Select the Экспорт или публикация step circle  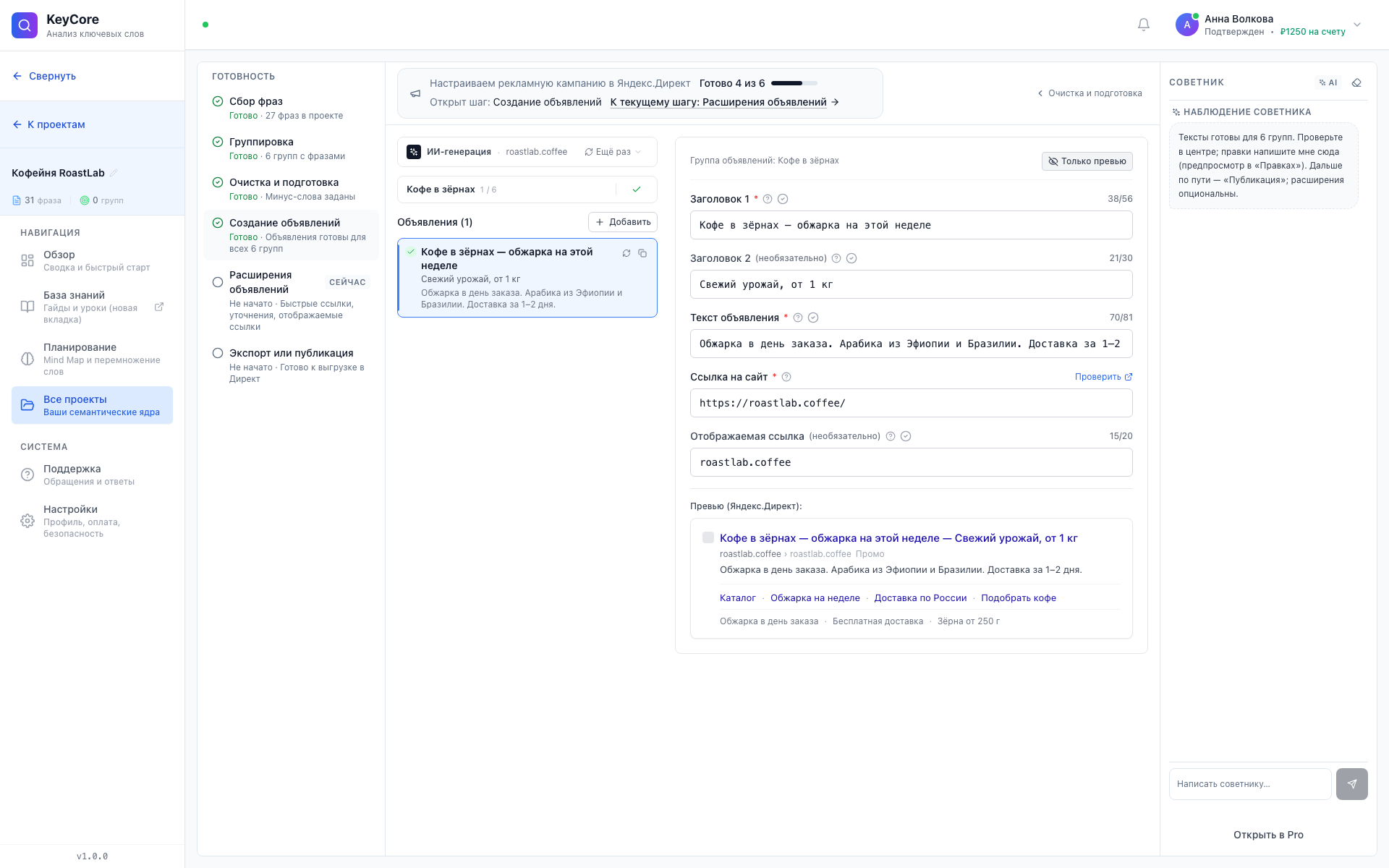click(x=218, y=353)
